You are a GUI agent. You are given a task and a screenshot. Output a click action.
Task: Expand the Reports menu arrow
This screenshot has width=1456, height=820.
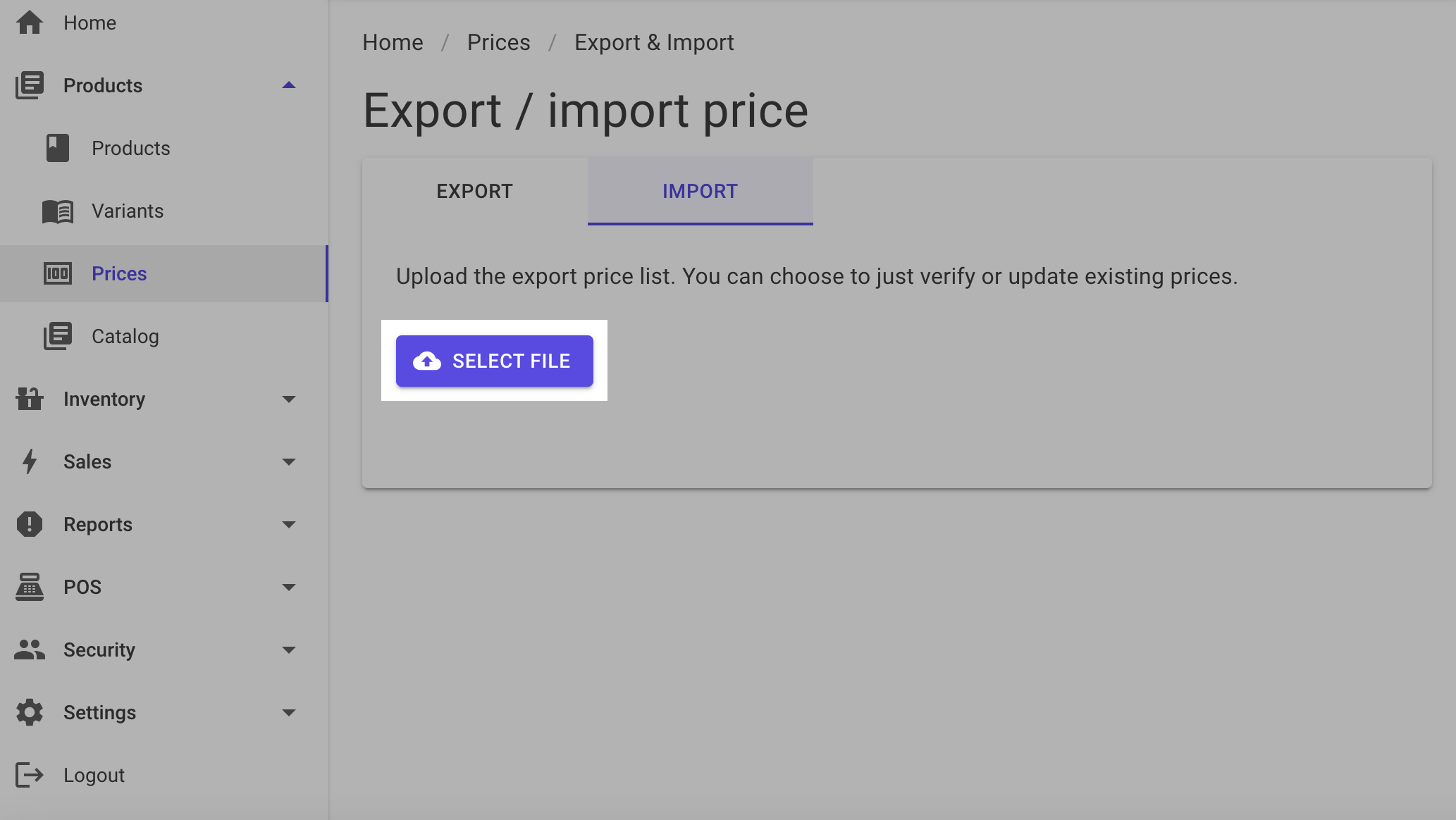tap(288, 524)
